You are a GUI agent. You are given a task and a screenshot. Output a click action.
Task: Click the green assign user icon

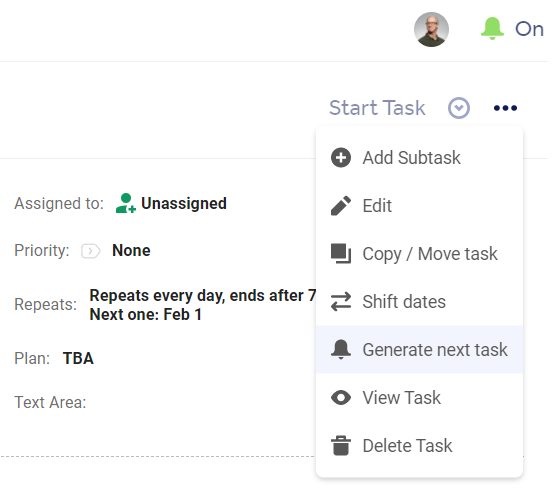coord(126,203)
